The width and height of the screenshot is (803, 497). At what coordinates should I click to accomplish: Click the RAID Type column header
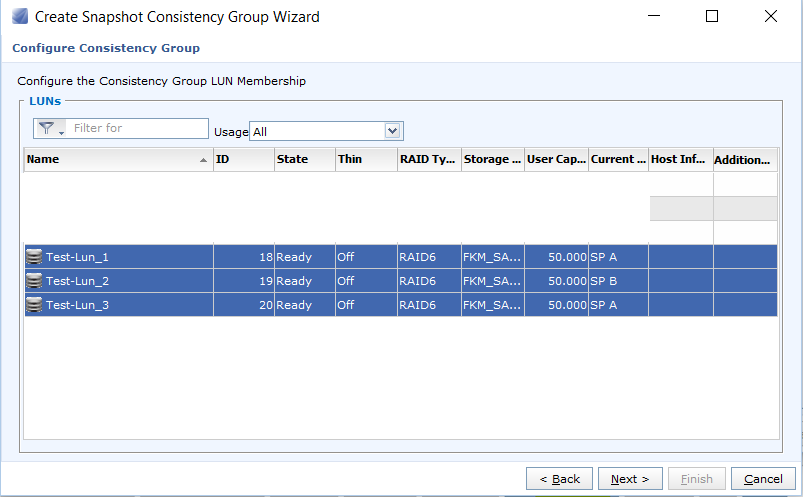tap(429, 159)
